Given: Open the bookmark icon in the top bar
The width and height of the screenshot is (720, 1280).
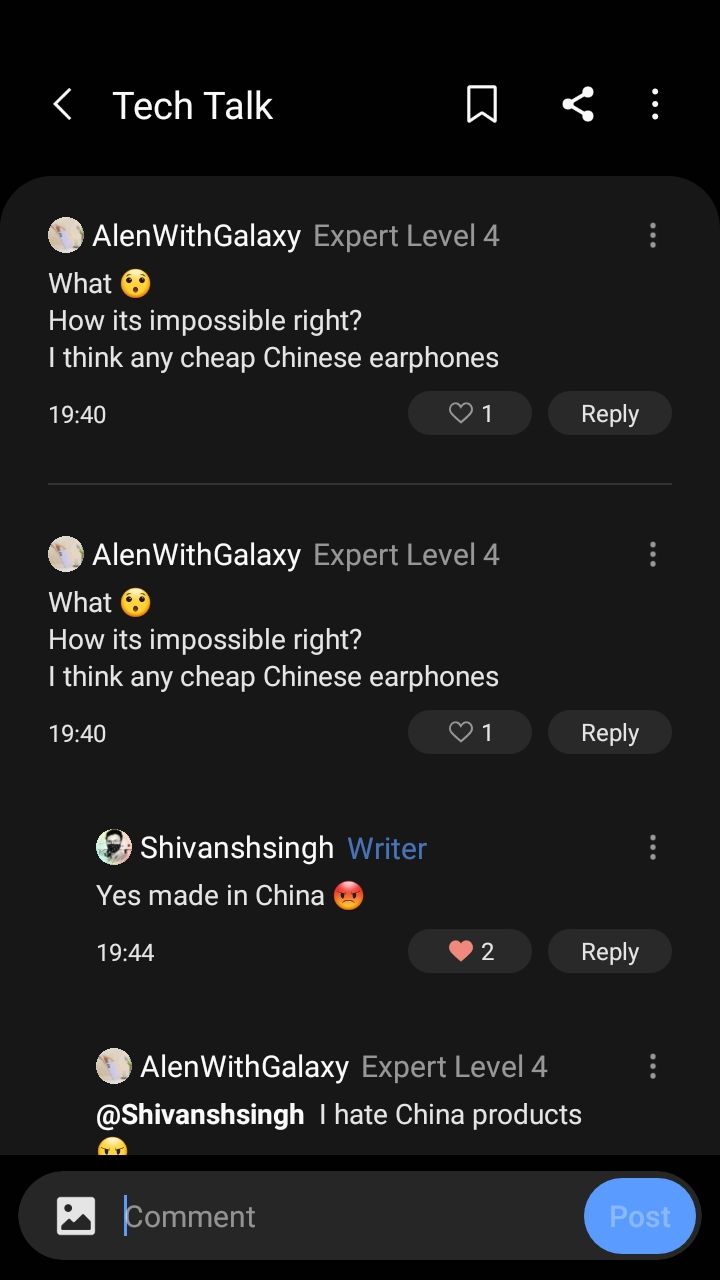Looking at the screenshot, I should 482,104.
